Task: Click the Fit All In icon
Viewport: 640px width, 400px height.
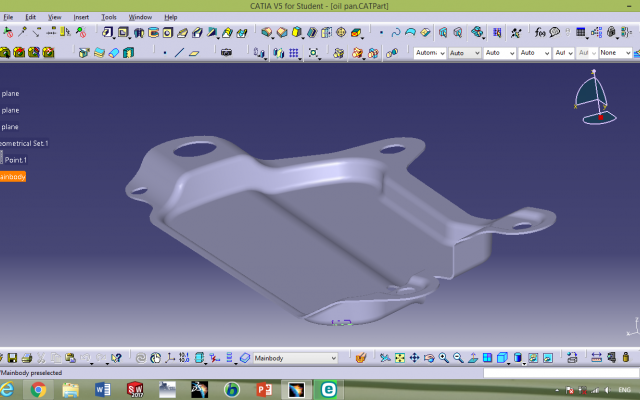Action: pyautogui.click(x=400, y=358)
